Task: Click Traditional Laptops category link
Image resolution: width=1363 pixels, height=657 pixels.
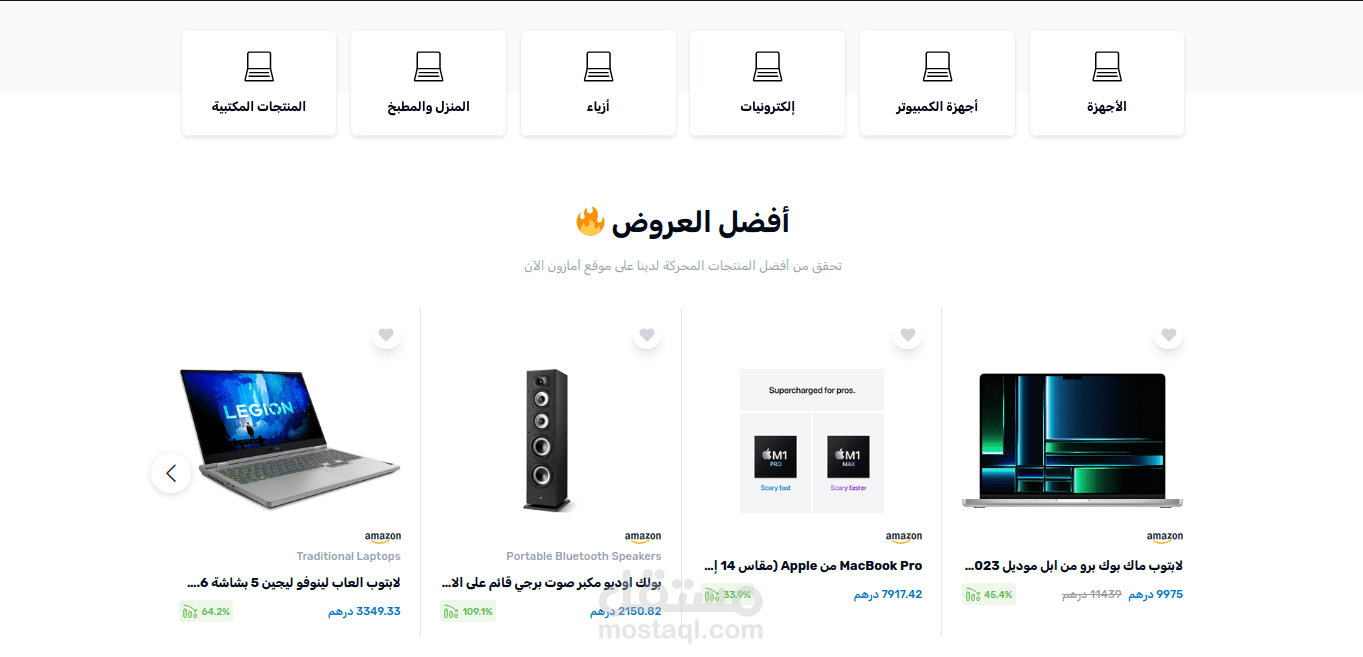Action: [x=348, y=556]
